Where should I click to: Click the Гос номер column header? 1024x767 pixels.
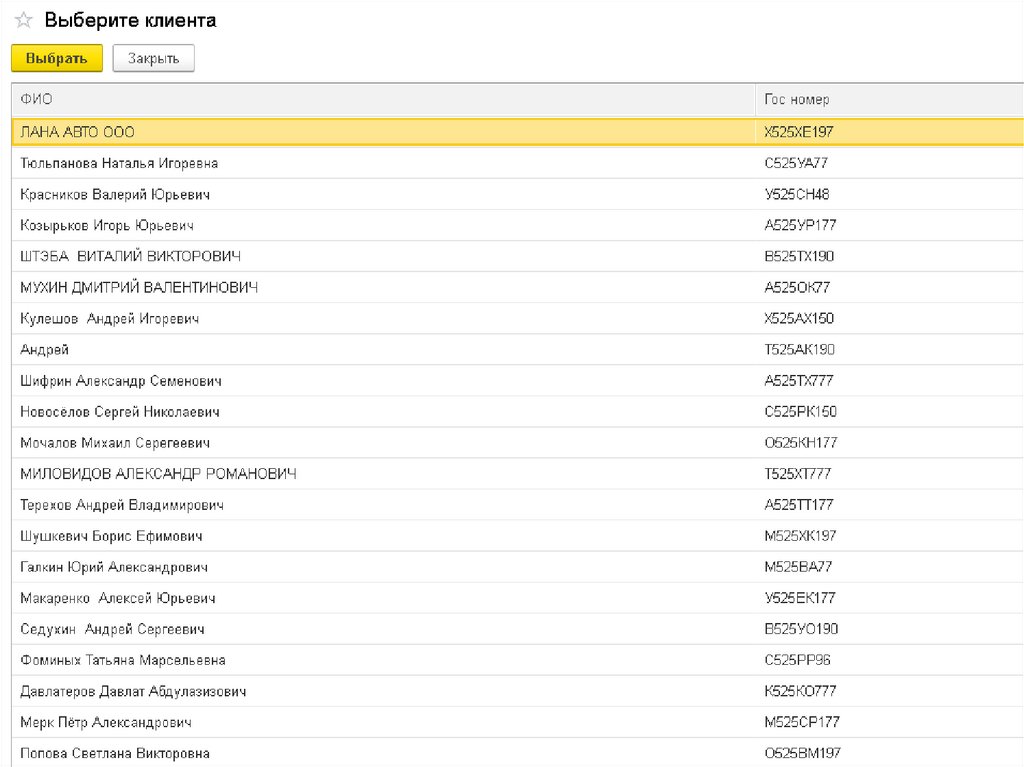pyautogui.click(x=796, y=100)
